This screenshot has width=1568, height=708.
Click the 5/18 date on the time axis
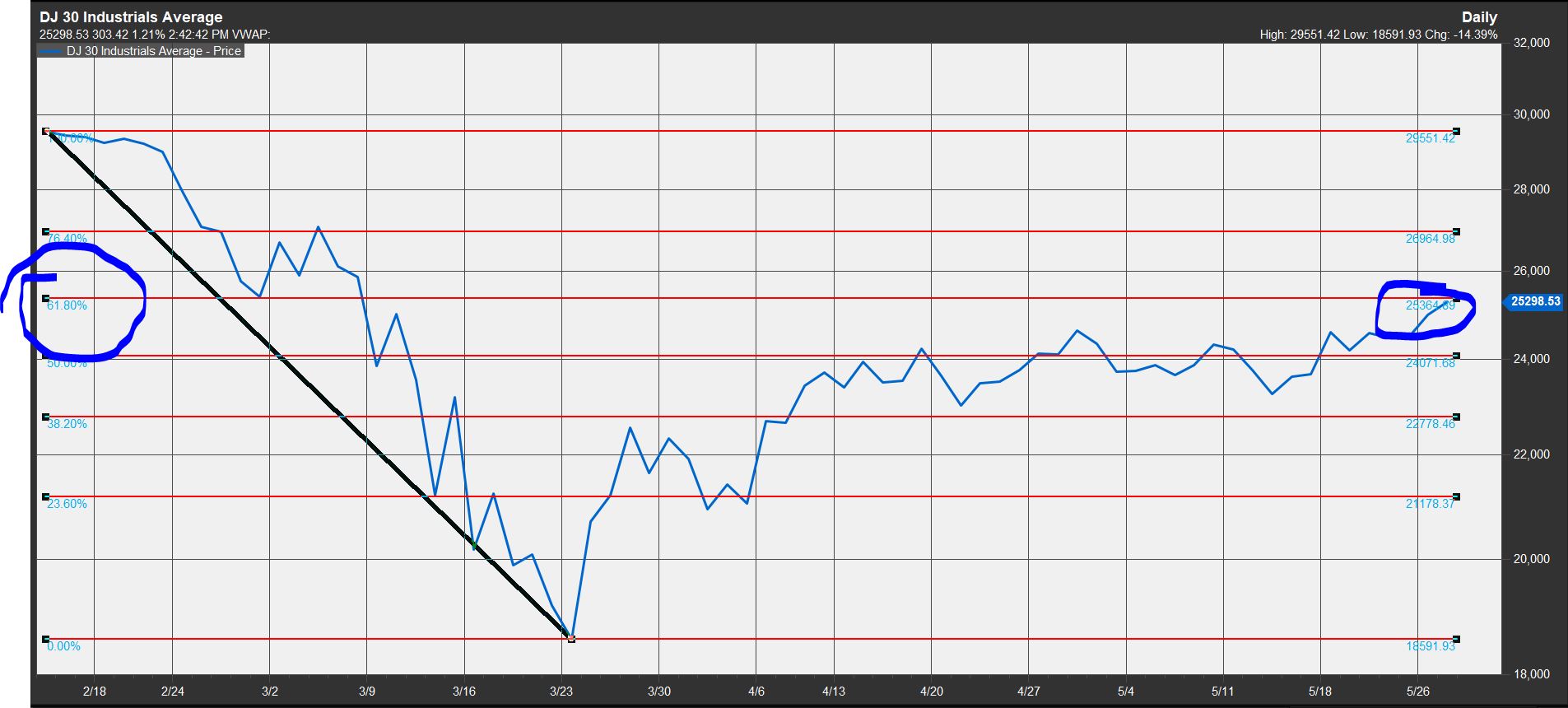(1320, 692)
